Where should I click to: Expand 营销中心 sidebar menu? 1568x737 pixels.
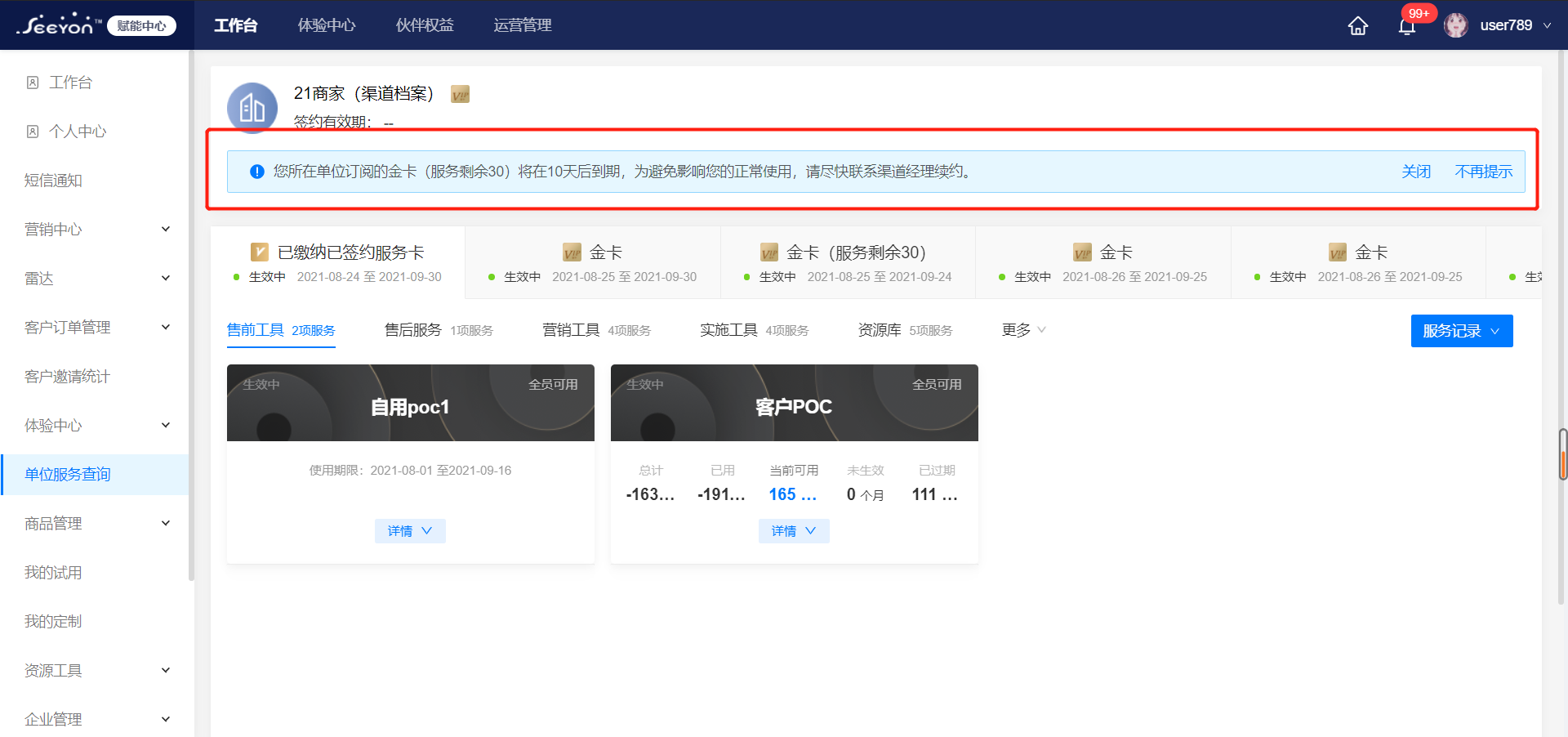click(166, 229)
